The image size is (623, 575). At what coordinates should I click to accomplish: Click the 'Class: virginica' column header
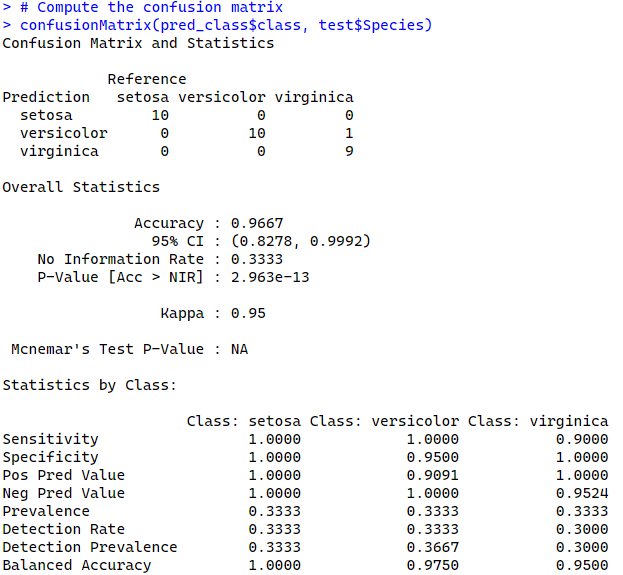click(x=538, y=421)
